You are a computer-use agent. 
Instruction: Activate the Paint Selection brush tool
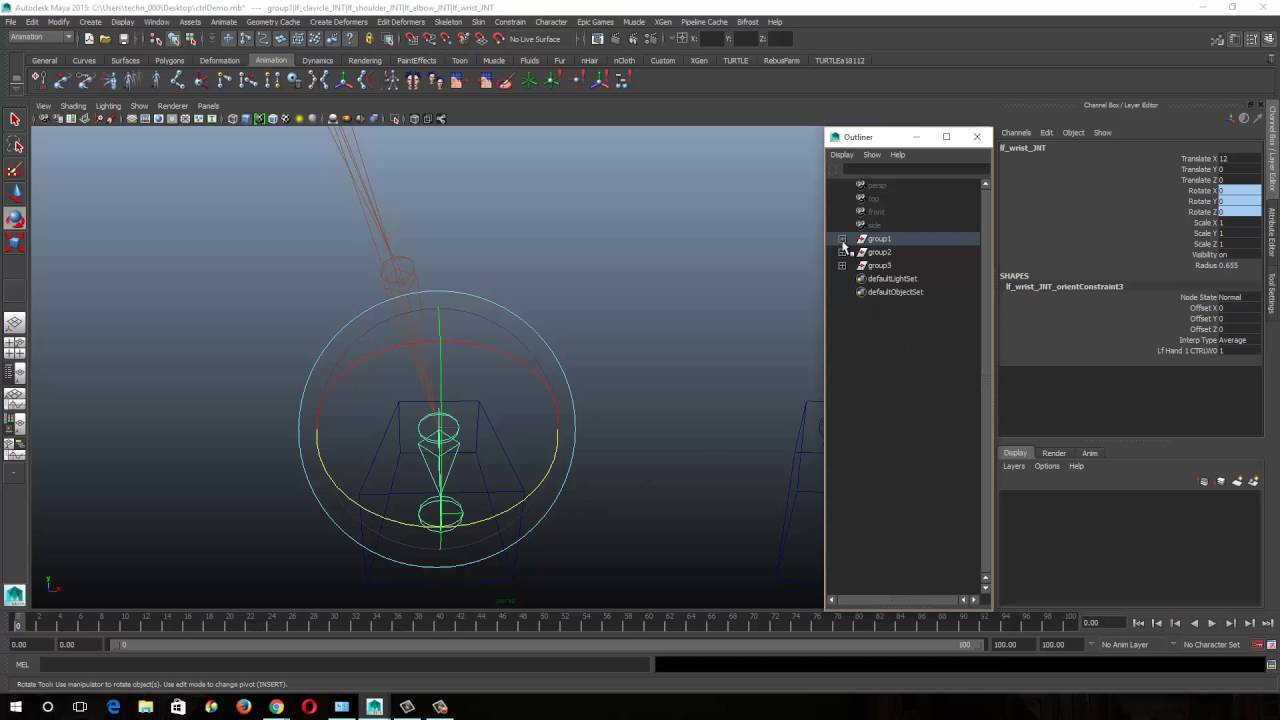tap(14, 170)
